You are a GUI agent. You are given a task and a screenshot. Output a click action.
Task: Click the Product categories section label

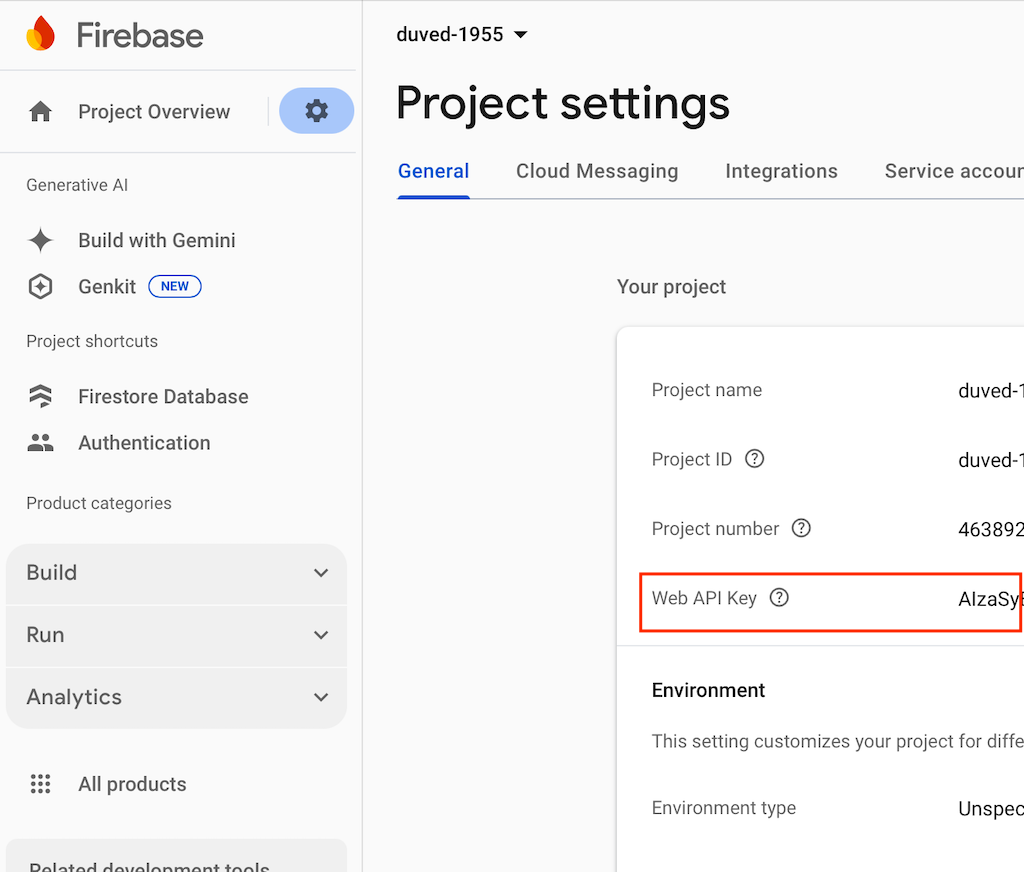point(99,504)
